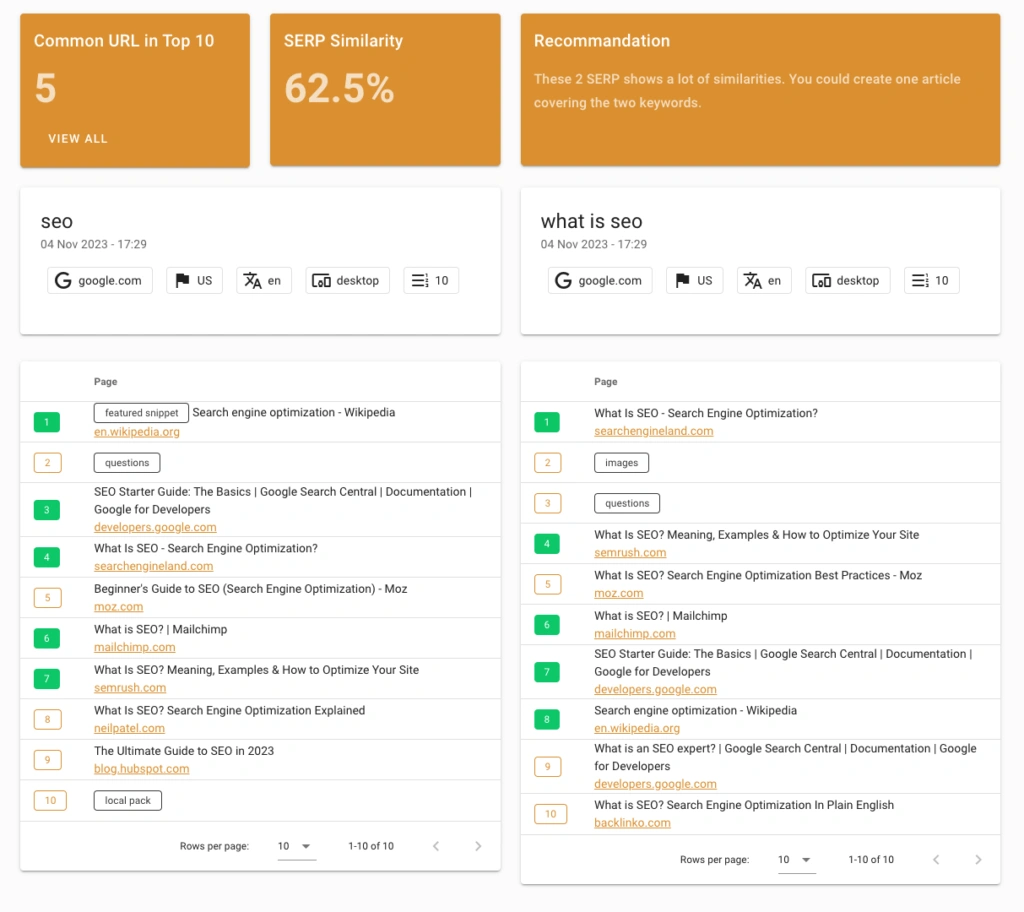
Task: Open moz.com link in seo results
Action: [118, 607]
